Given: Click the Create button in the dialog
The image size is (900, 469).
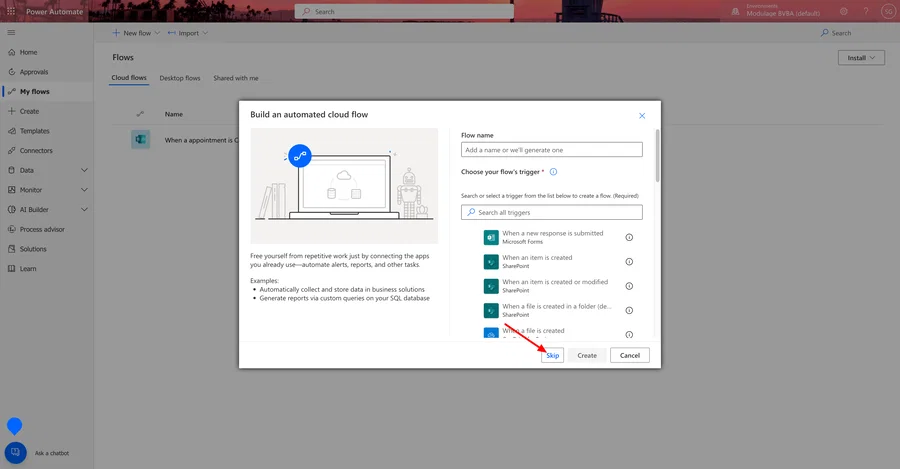Looking at the screenshot, I should coord(587,355).
